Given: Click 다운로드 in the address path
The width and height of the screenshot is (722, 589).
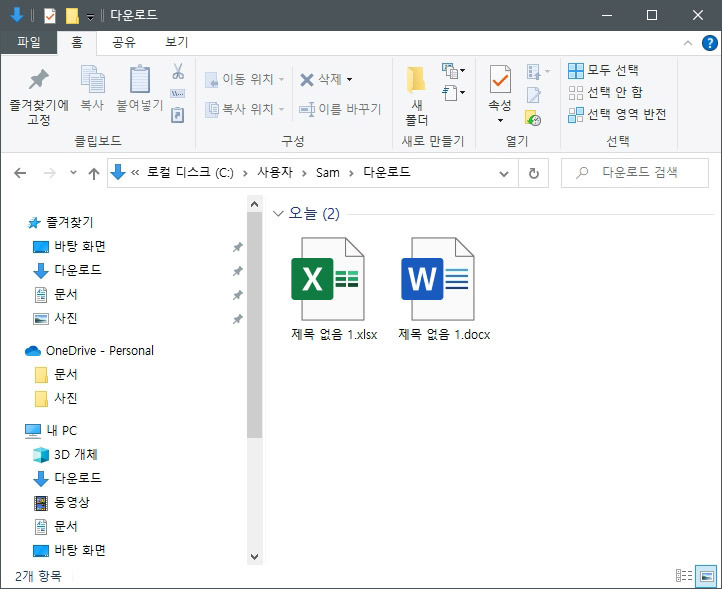Looking at the screenshot, I should click(x=387, y=173).
